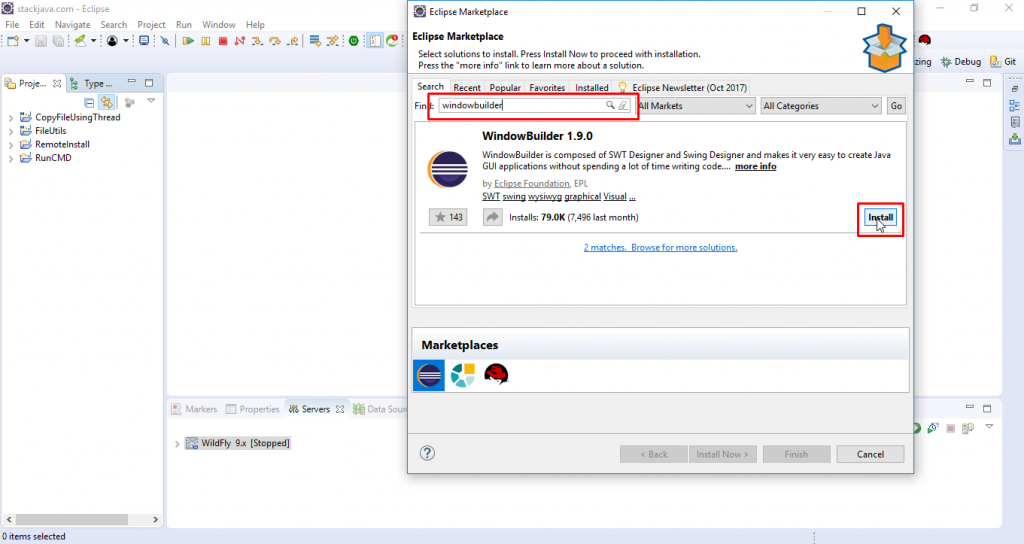Switch to the Recent tab in Marketplace
This screenshot has height=544, width=1024.
click(x=467, y=88)
